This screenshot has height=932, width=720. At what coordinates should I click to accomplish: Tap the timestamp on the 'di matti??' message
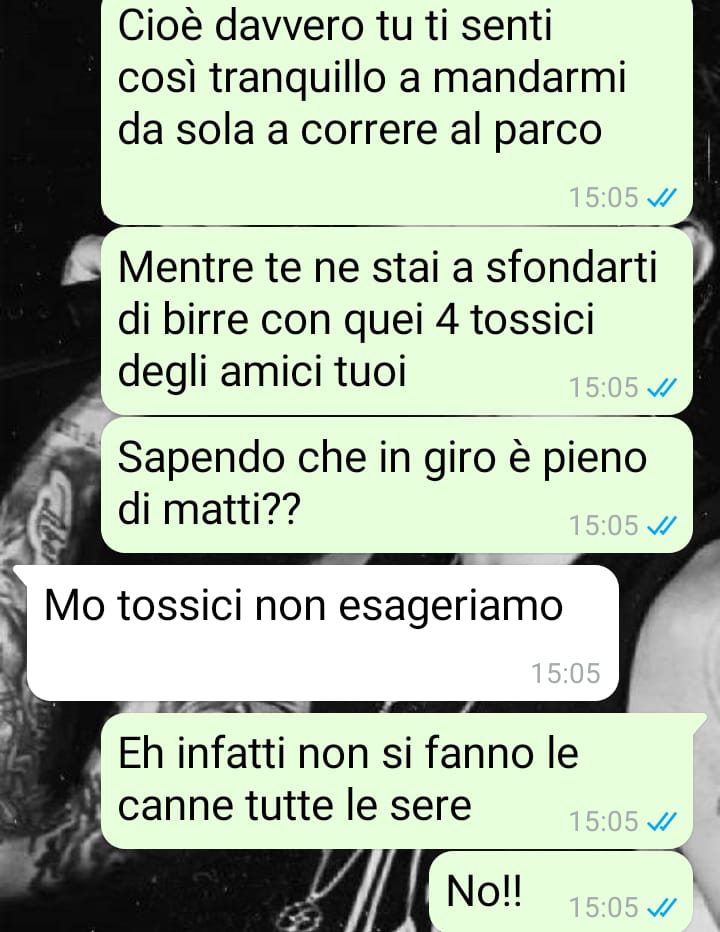click(x=603, y=525)
